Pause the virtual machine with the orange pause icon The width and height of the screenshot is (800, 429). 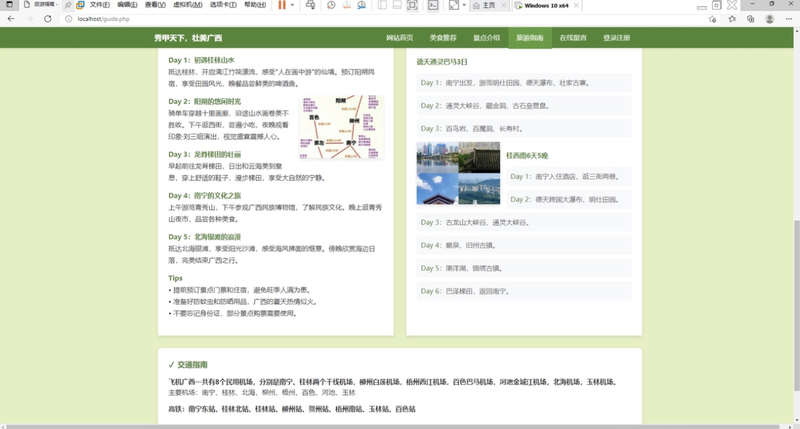point(282,5)
